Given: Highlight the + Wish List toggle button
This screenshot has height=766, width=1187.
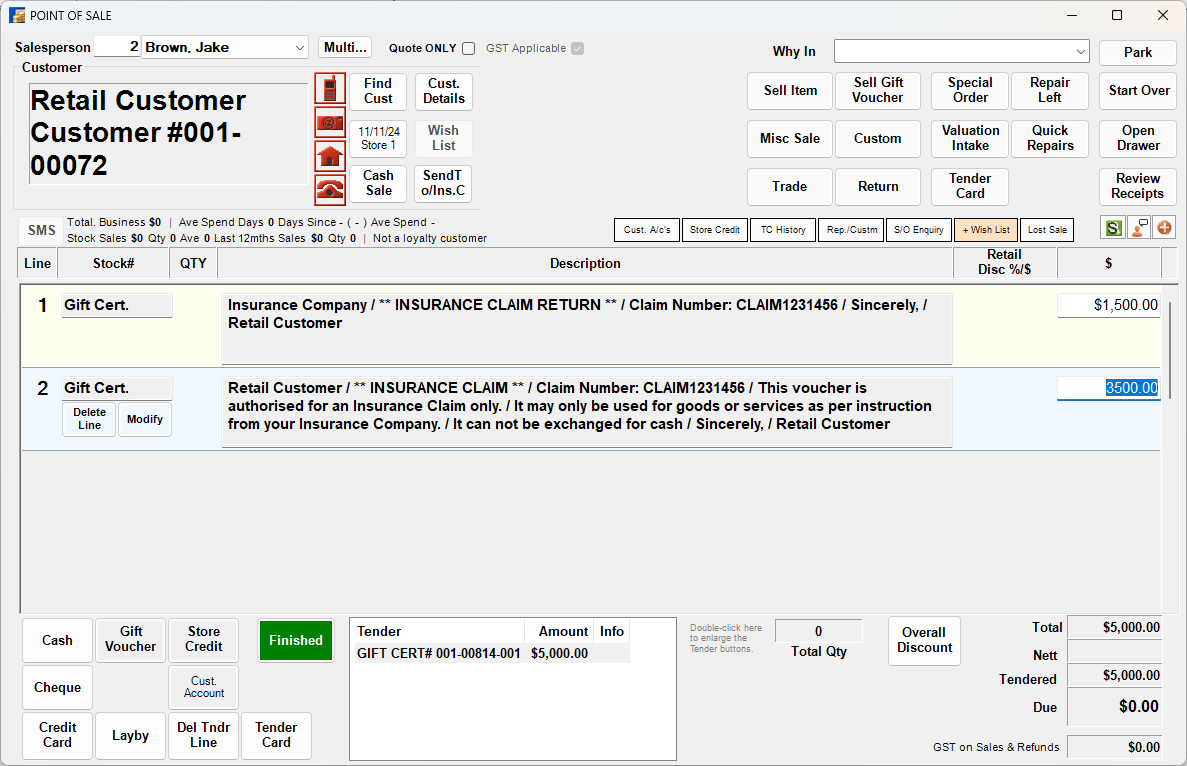Looking at the screenshot, I should 985,229.
